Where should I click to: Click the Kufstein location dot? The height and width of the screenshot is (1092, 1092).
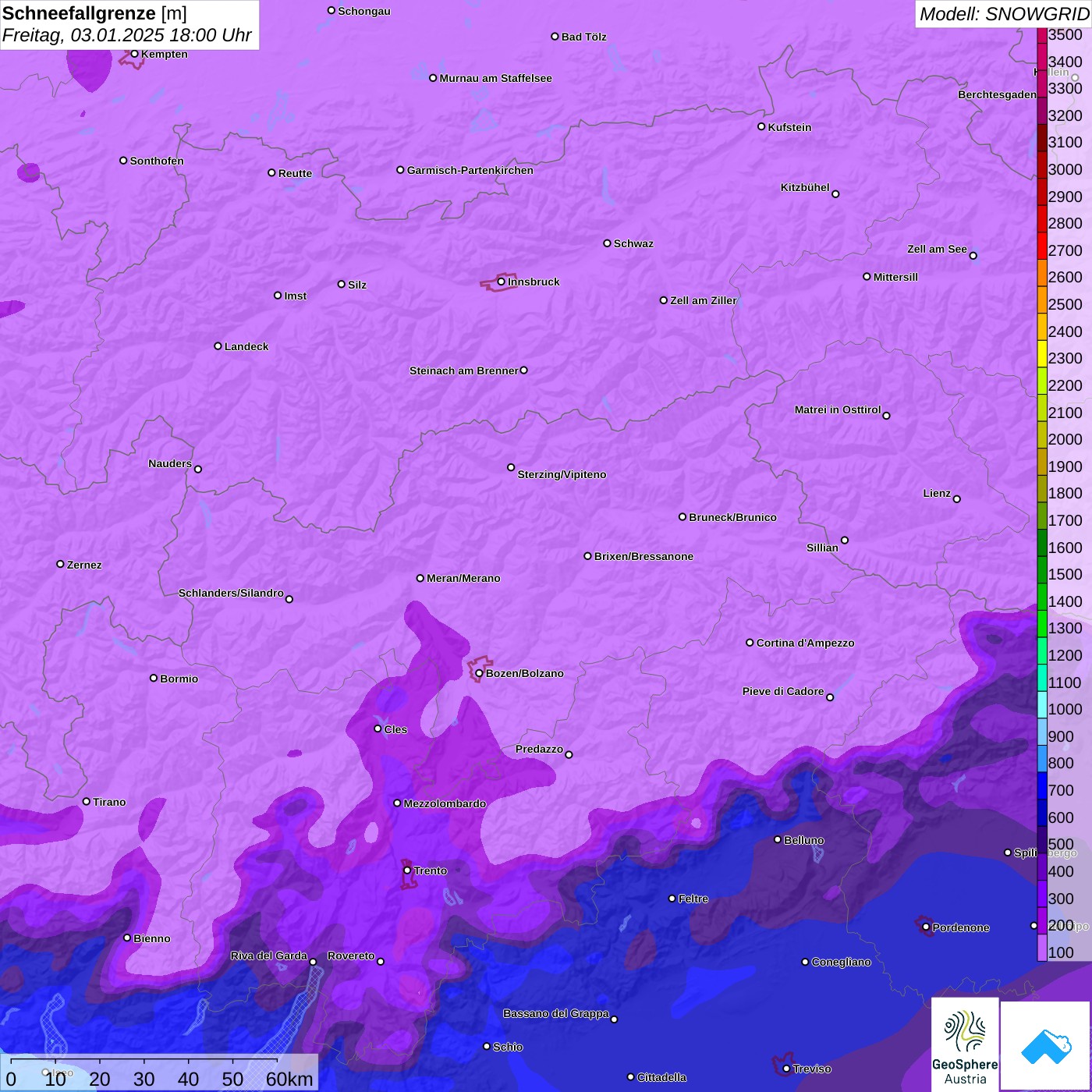coord(761,126)
